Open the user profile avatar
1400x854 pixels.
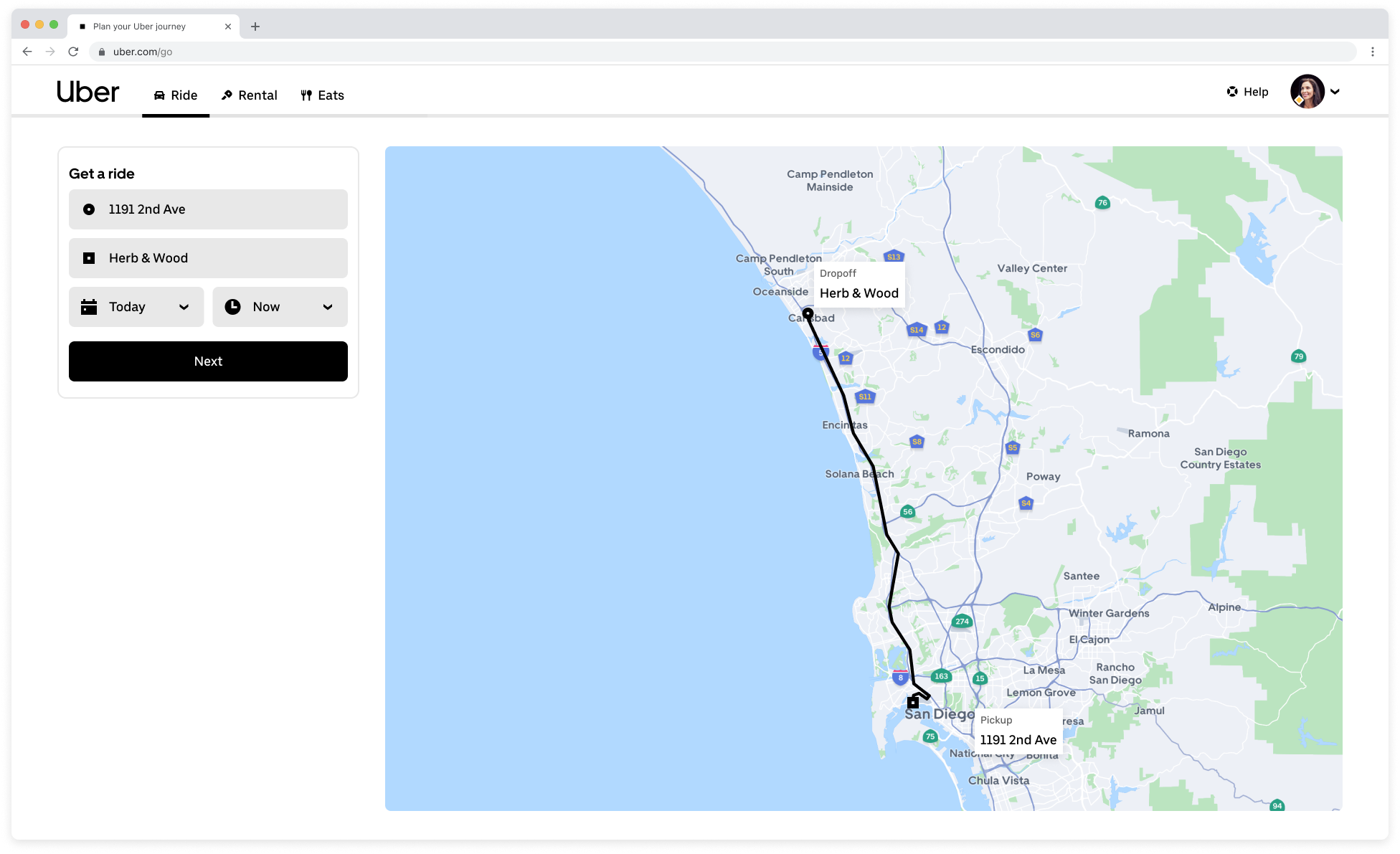coord(1307,92)
